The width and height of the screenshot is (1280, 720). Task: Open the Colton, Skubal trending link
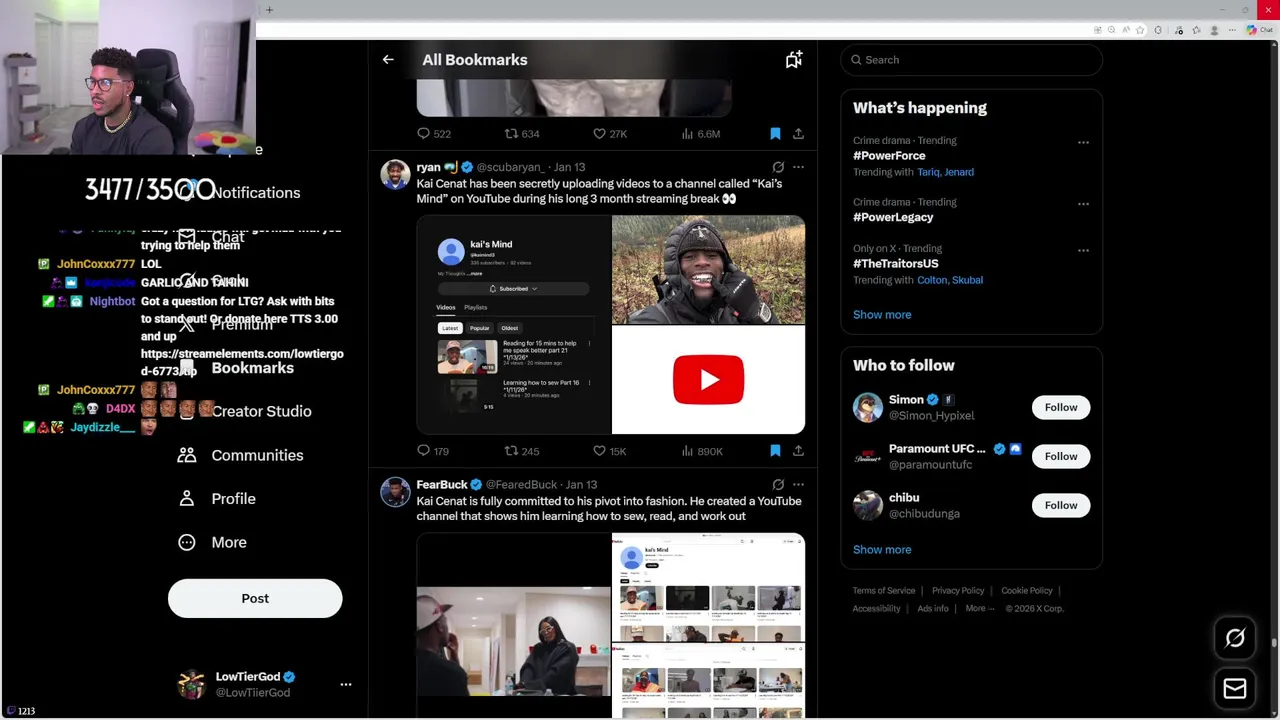point(950,280)
